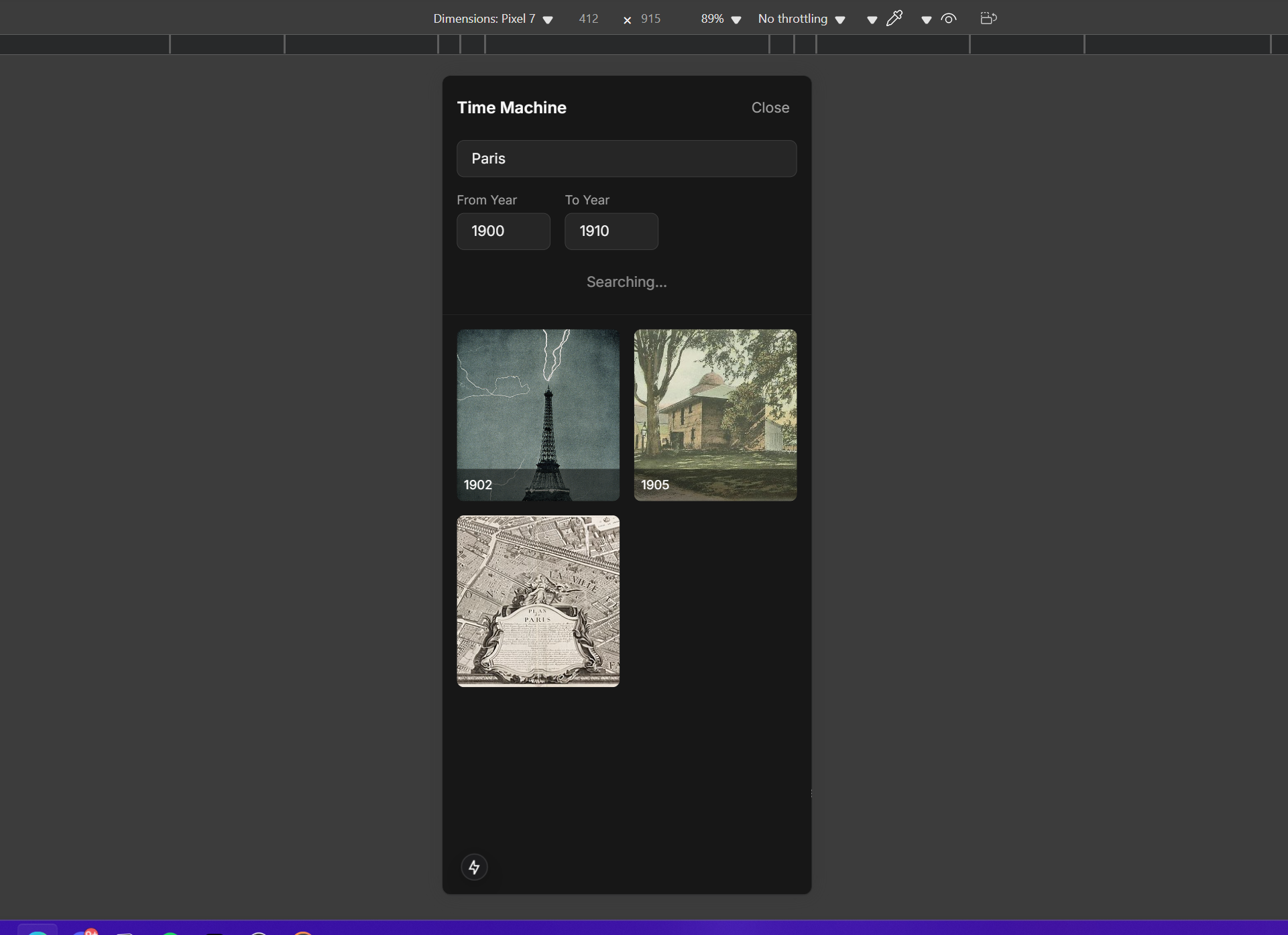Click dropdown arrow left of eye icon

[926, 19]
